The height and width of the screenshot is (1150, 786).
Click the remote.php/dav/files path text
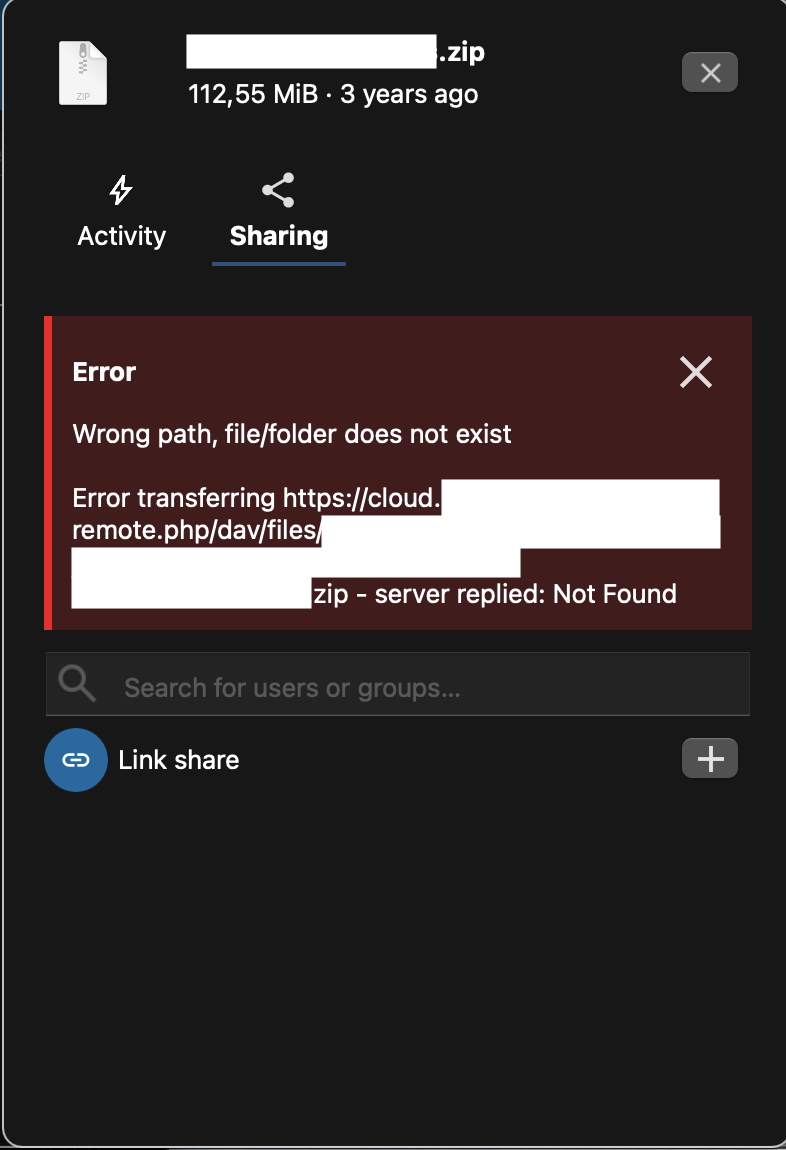196,530
